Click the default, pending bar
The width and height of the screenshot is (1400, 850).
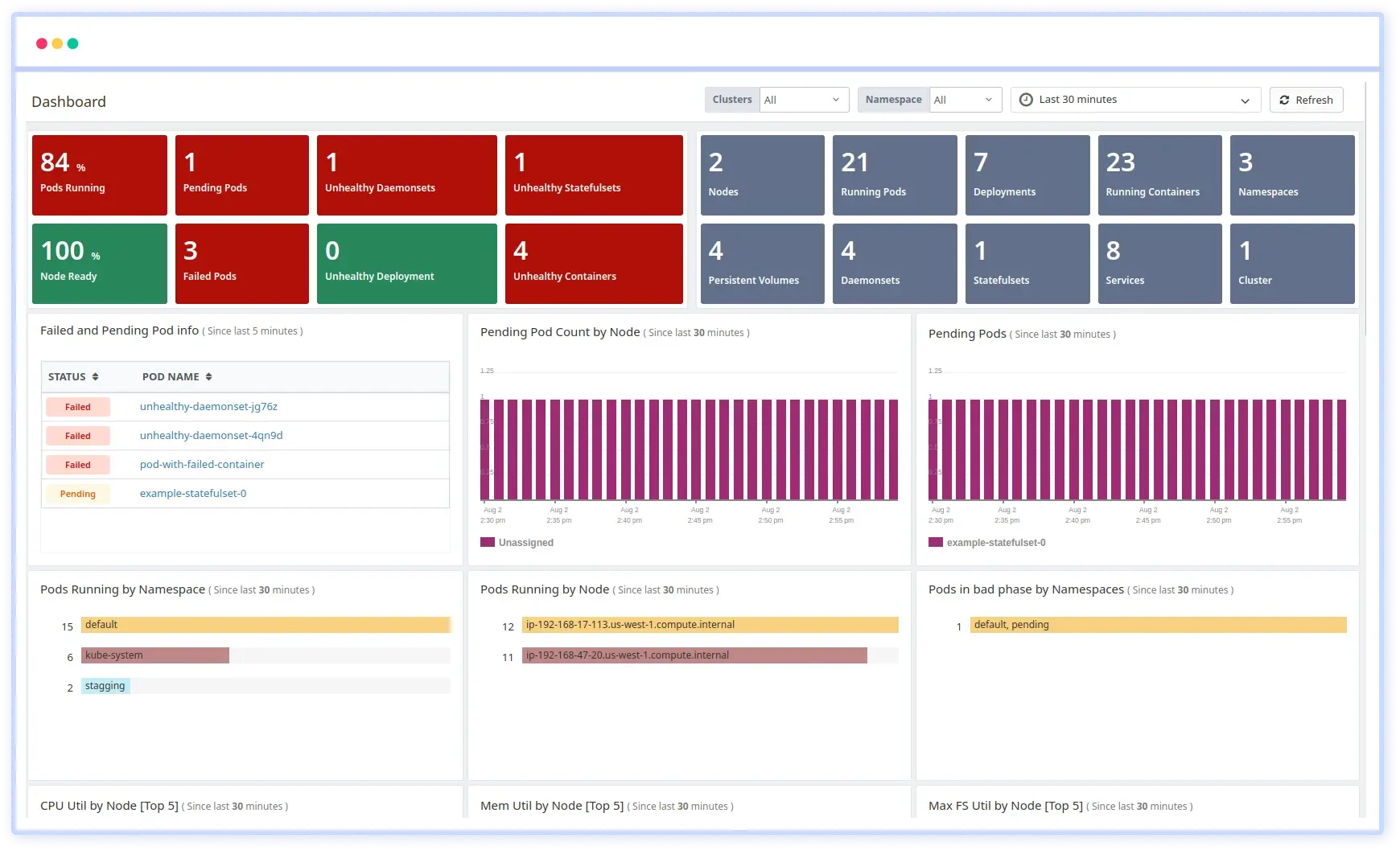(1159, 625)
